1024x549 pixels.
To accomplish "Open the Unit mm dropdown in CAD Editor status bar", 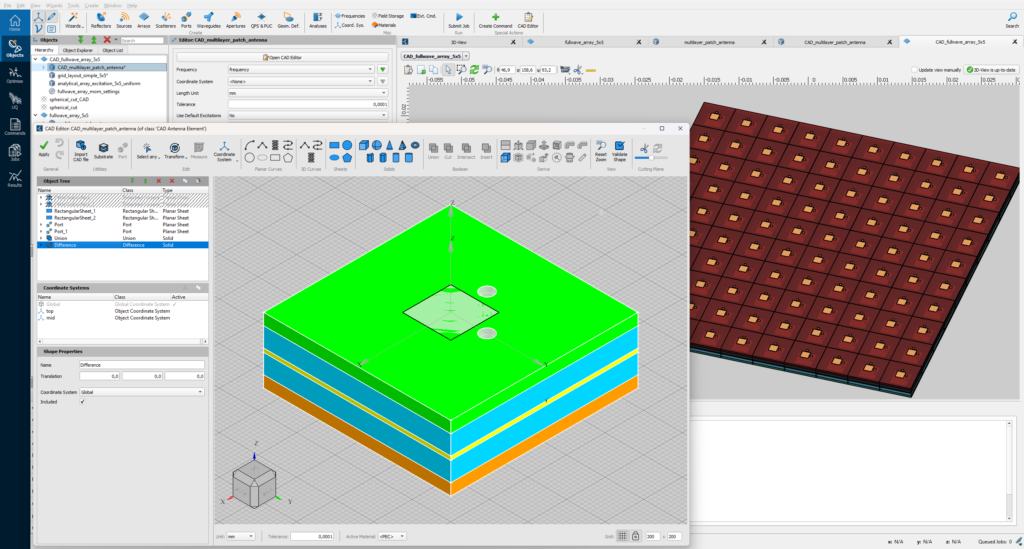I will tap(240, 537).
